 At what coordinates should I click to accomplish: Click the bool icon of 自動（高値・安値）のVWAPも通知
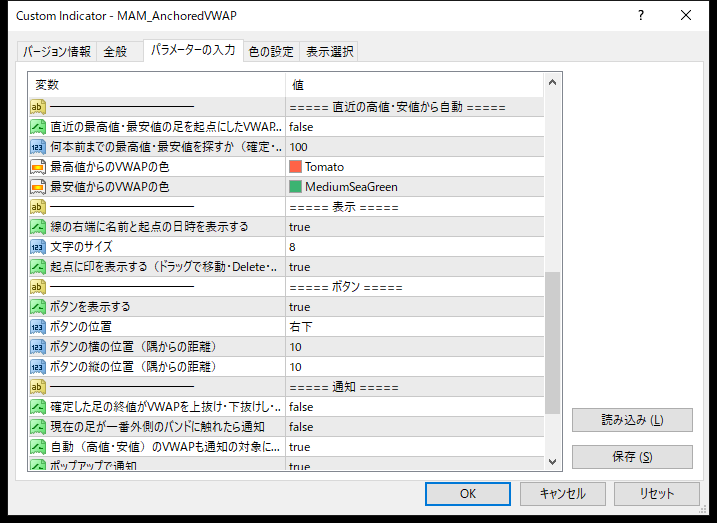coord(38,447)
